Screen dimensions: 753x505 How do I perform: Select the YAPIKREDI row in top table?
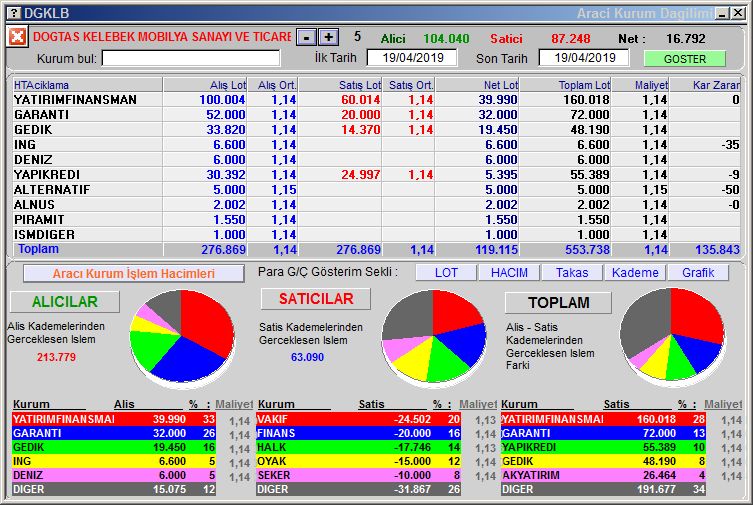point(376,174)
